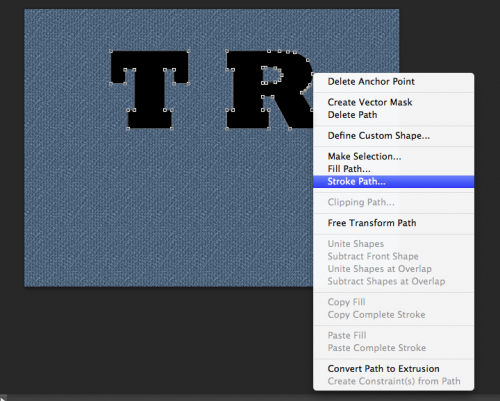Click Create Constraint(s) from Path entry
The width and height of the screenshot is (500, 401).
click(393, 381)
